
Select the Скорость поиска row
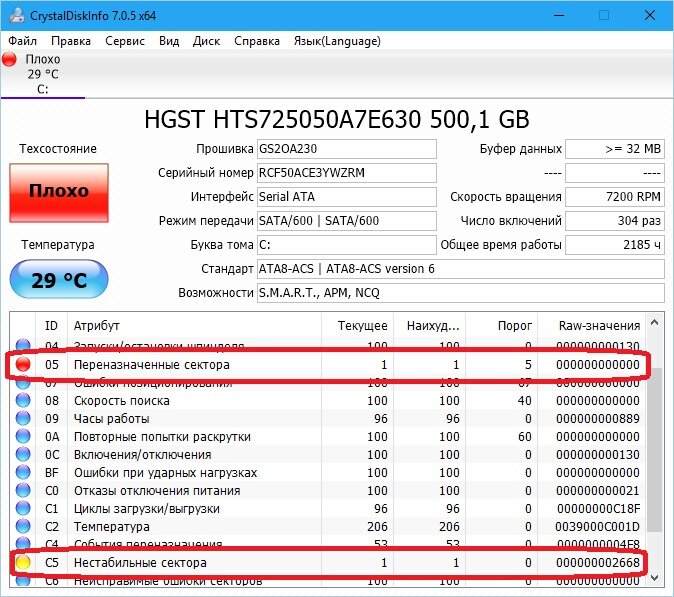328,401
